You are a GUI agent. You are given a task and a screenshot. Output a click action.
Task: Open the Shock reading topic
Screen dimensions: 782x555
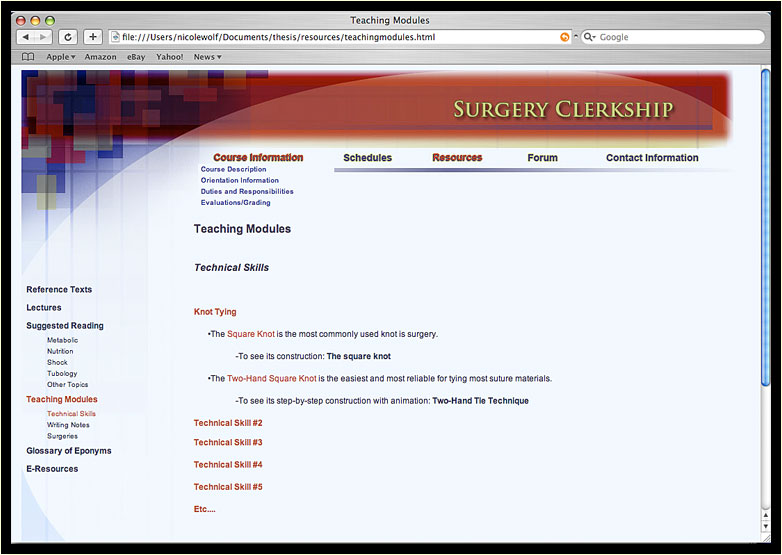coord(57,362)
